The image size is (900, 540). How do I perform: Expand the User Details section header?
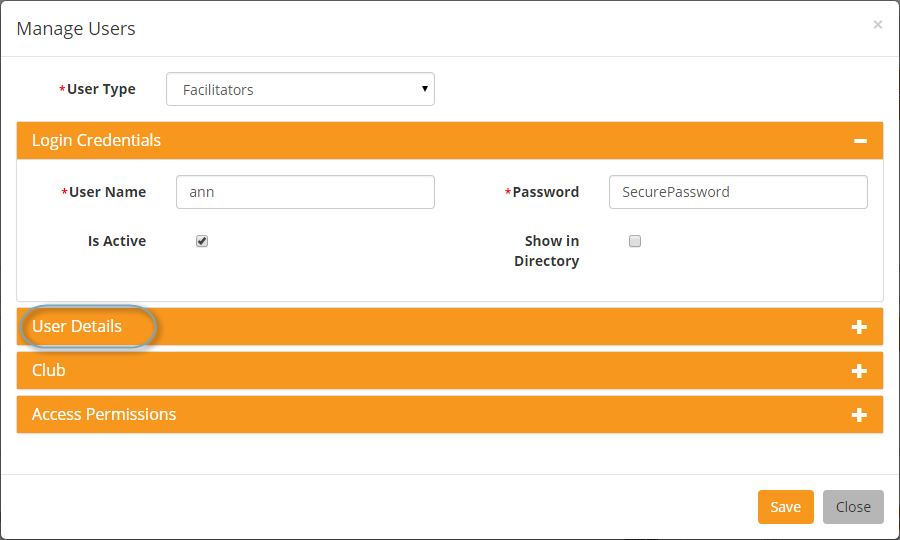[x=450, y=327]
